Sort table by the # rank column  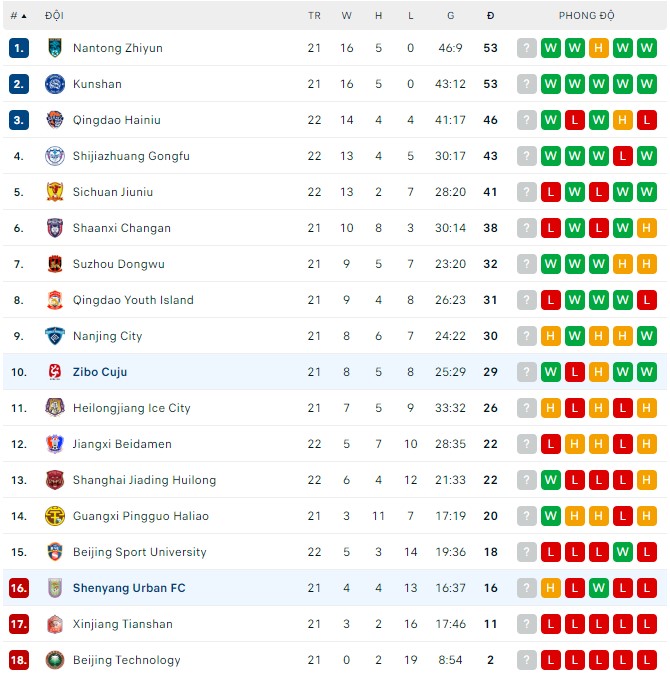[18, 16]
